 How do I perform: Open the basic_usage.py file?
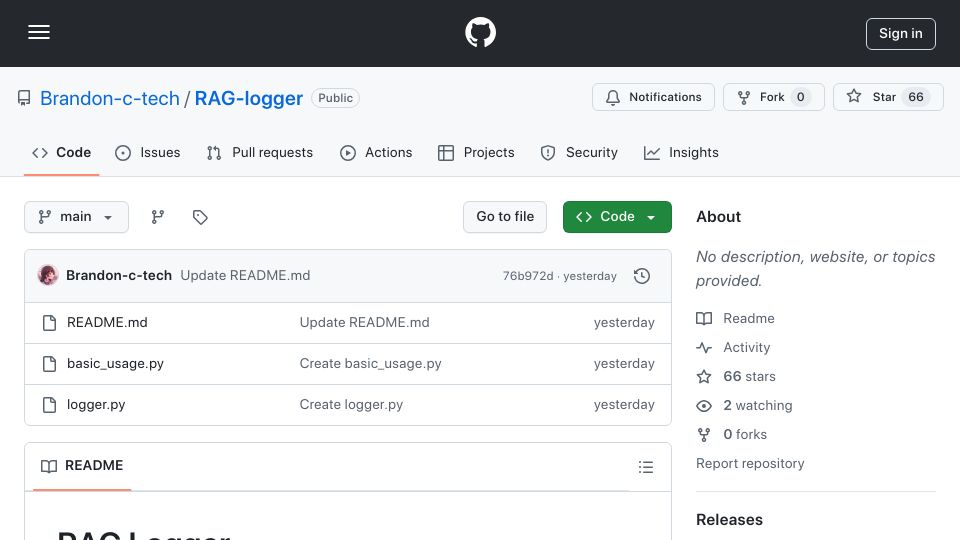115,364
